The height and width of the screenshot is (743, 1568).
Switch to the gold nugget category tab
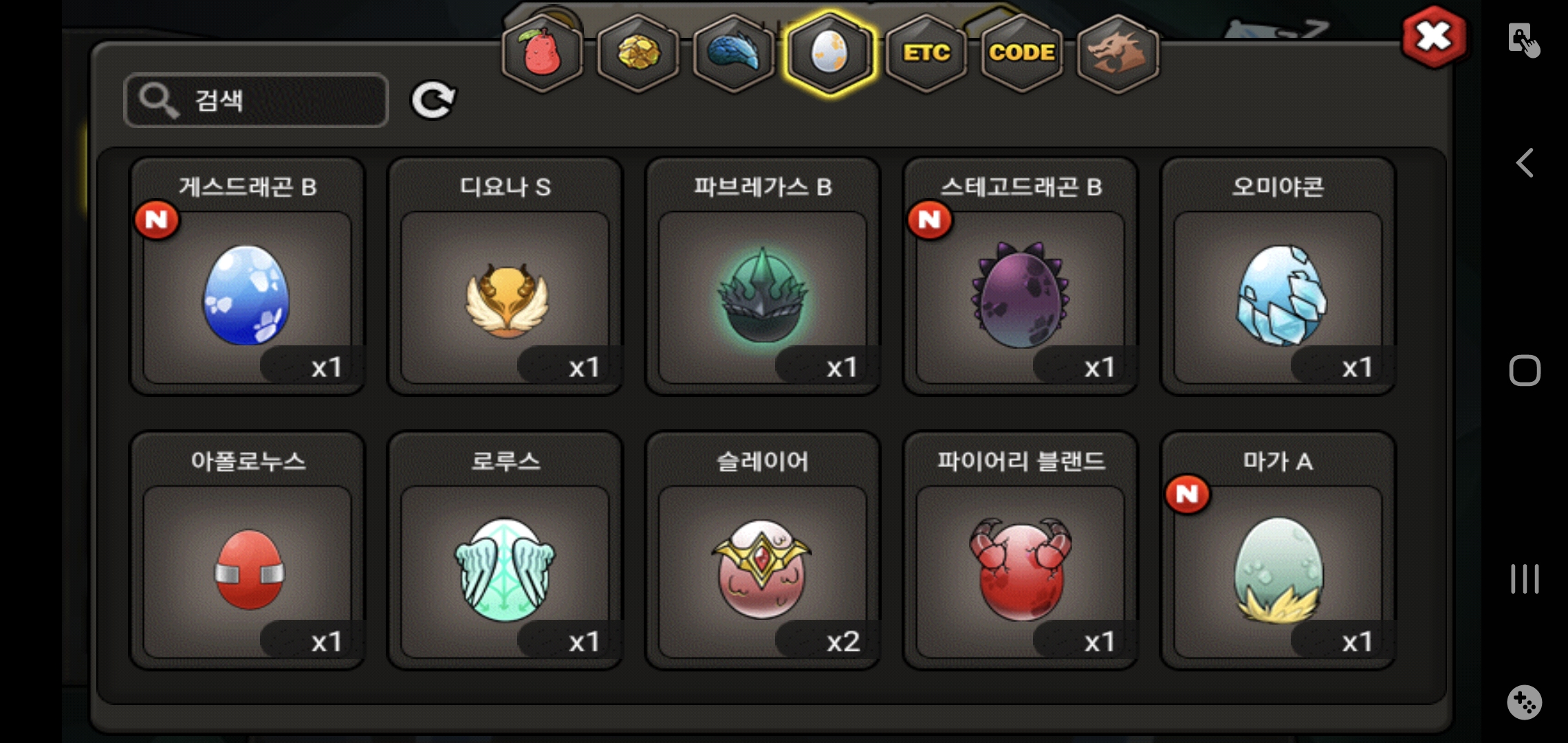[638, 54]
